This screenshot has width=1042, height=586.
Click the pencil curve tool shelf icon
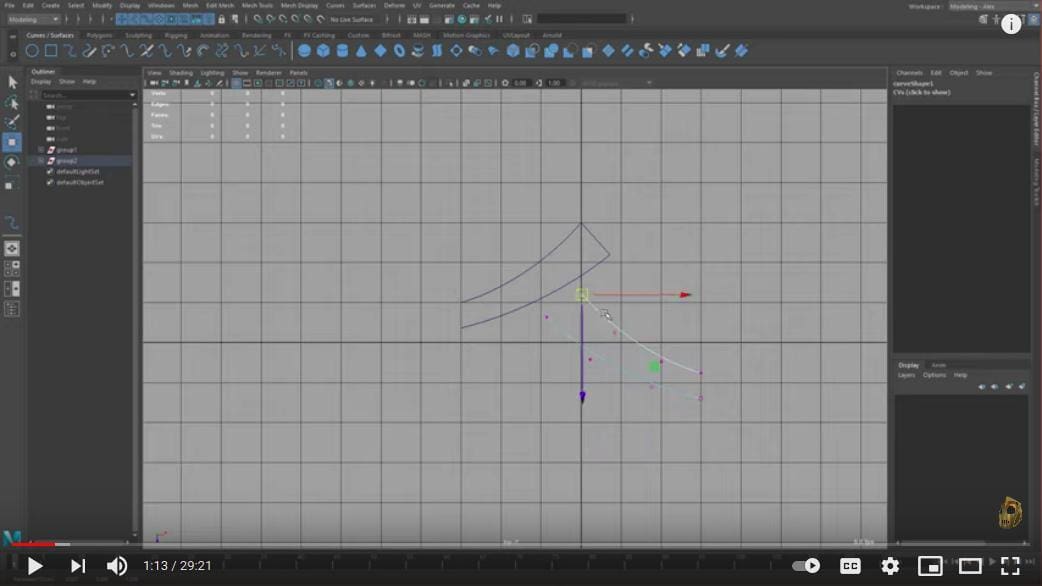click(89, 51)
